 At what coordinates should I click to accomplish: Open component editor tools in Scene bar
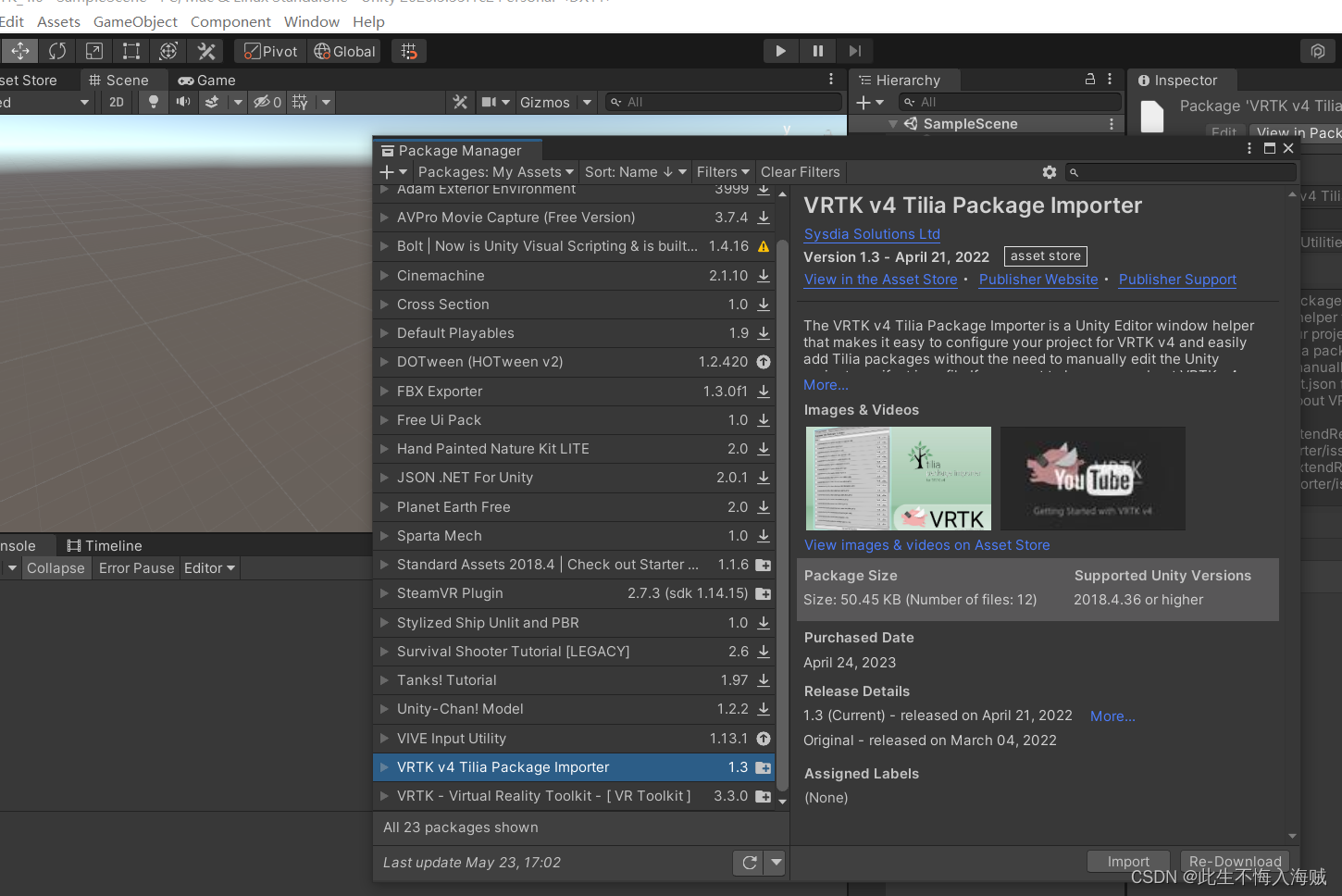point(460,102)
